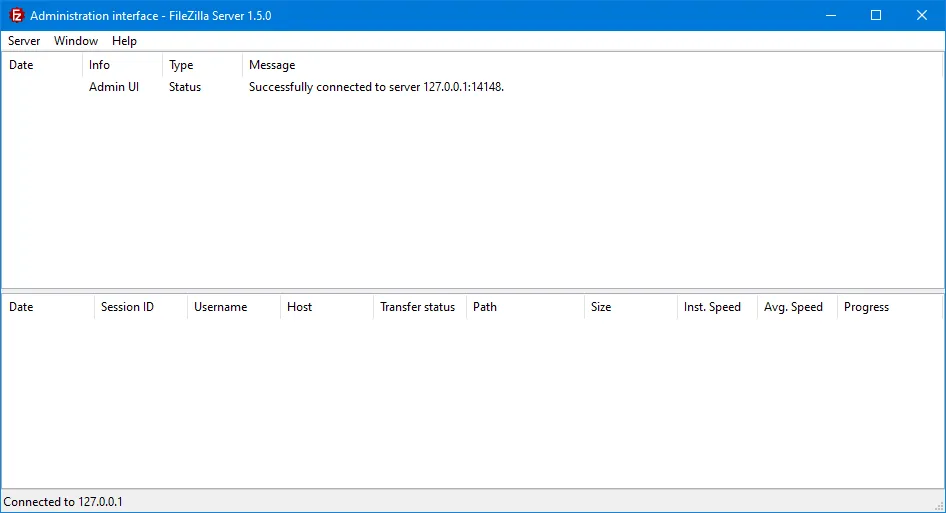This screenshot has height=513, width=946.
Task: Sort sessions by Session ID header
Action: [x=141, y=307]
